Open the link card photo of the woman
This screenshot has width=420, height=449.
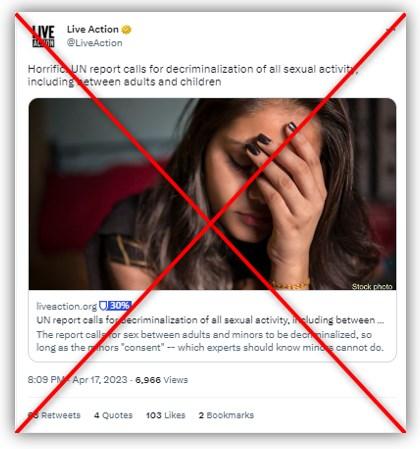(212, 194)
